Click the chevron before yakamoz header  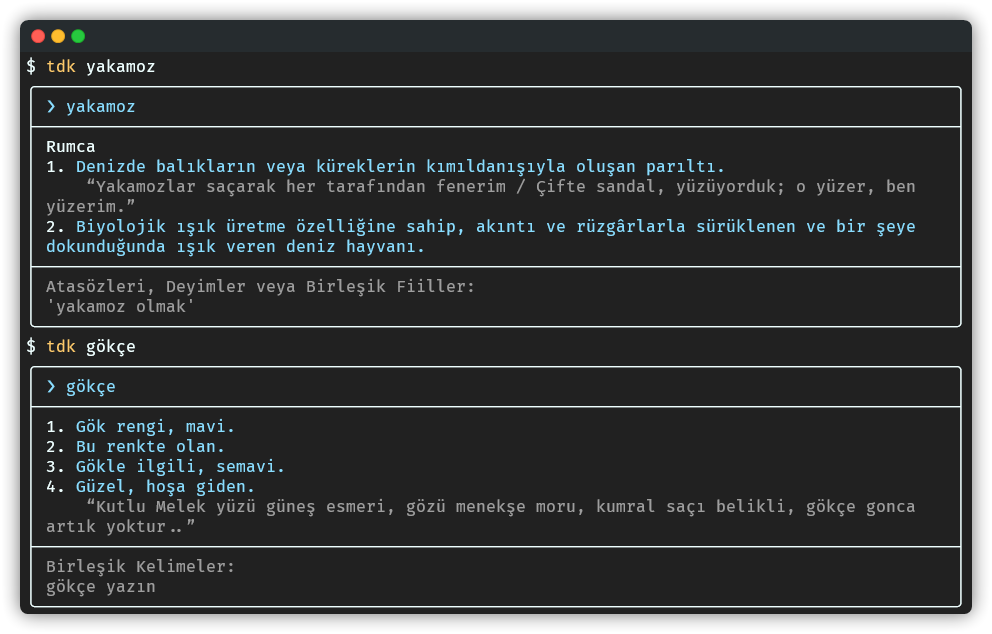pyautogui.click(x=51, y=107)
